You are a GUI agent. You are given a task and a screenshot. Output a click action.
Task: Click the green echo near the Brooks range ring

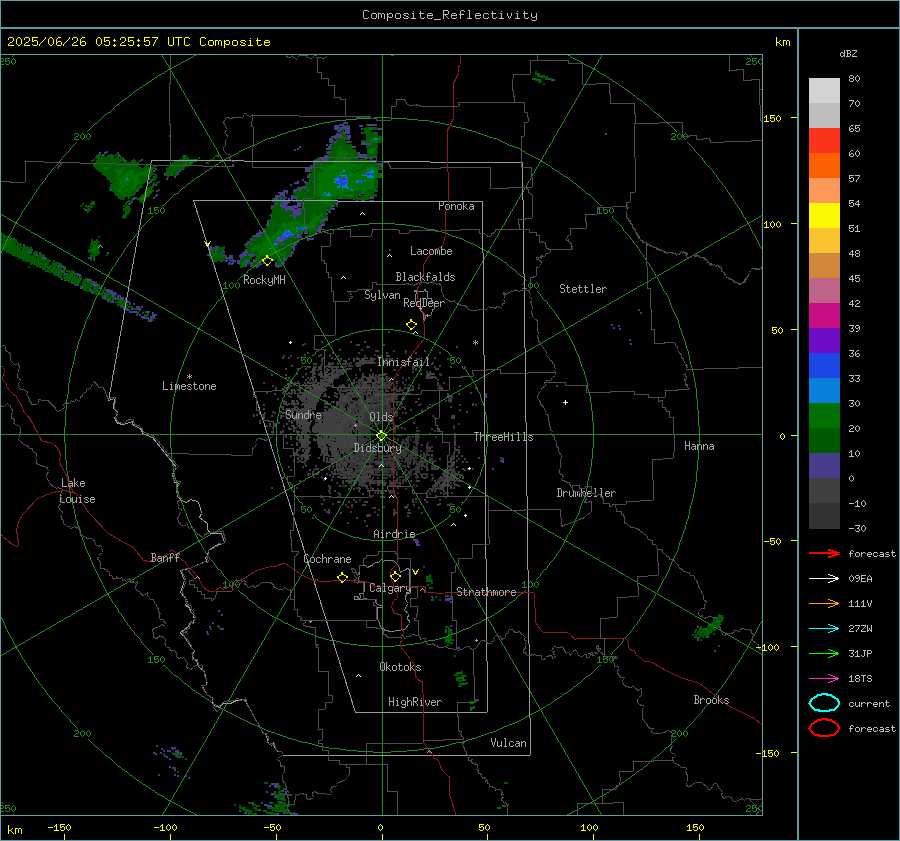point(709,627)
